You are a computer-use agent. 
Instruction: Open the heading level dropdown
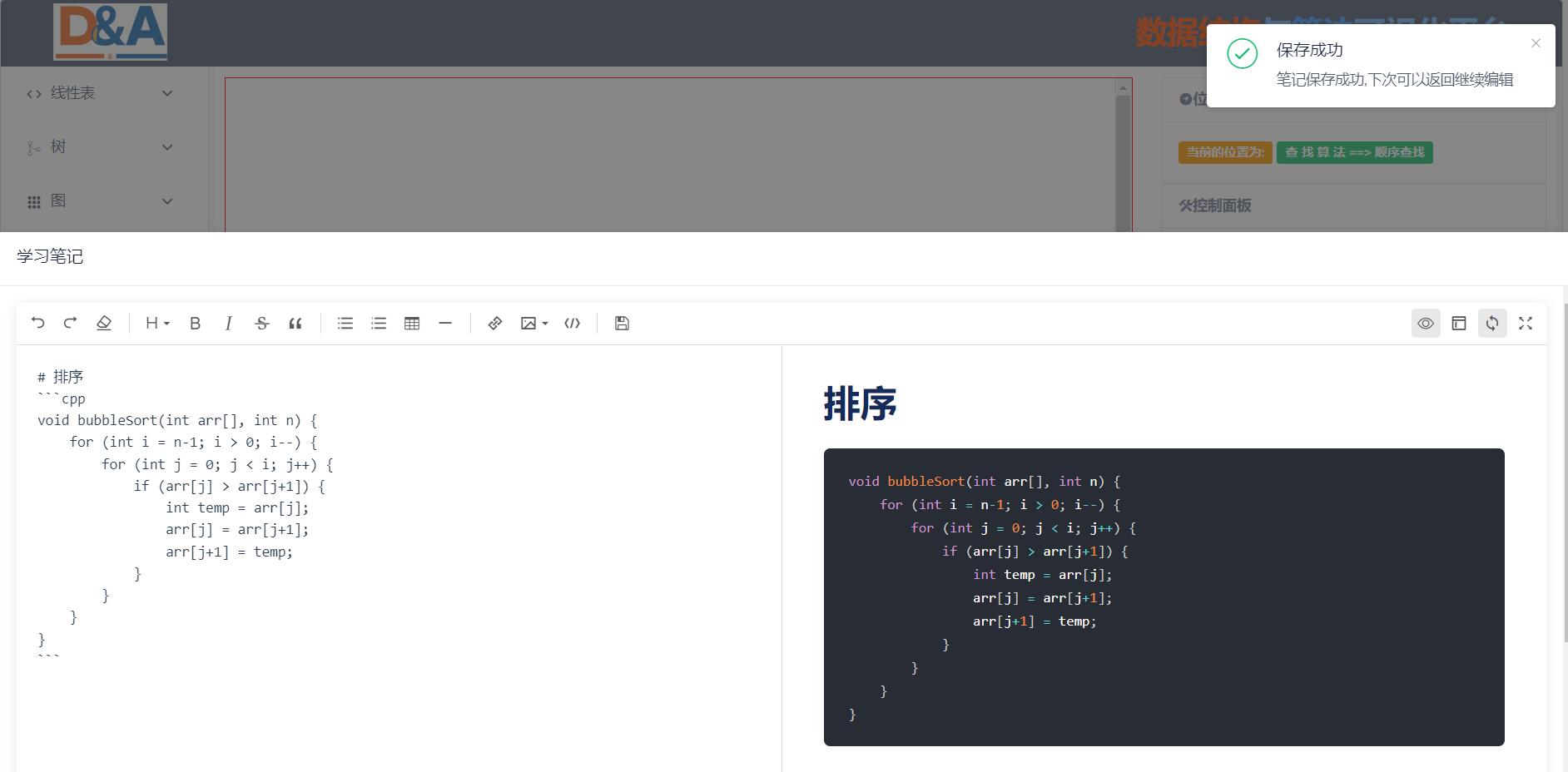[157, 323]
